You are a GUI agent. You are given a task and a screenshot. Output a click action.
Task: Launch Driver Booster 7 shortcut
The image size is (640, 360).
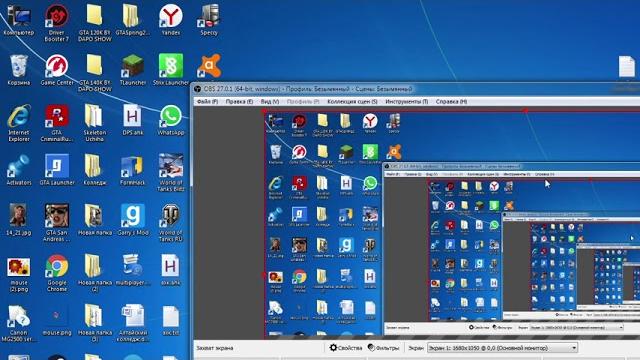pyautogui.click(x=56, y=23)
